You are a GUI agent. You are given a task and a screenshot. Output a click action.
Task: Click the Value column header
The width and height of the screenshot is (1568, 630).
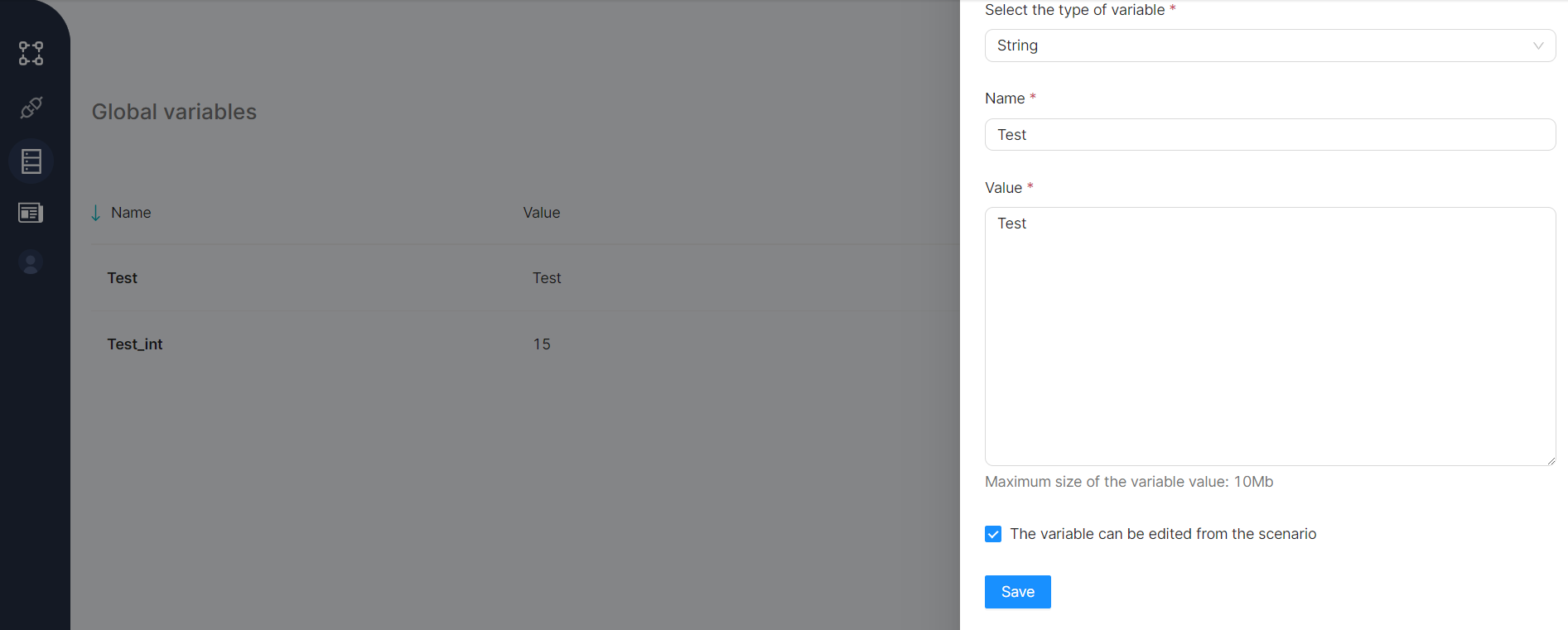542,213
